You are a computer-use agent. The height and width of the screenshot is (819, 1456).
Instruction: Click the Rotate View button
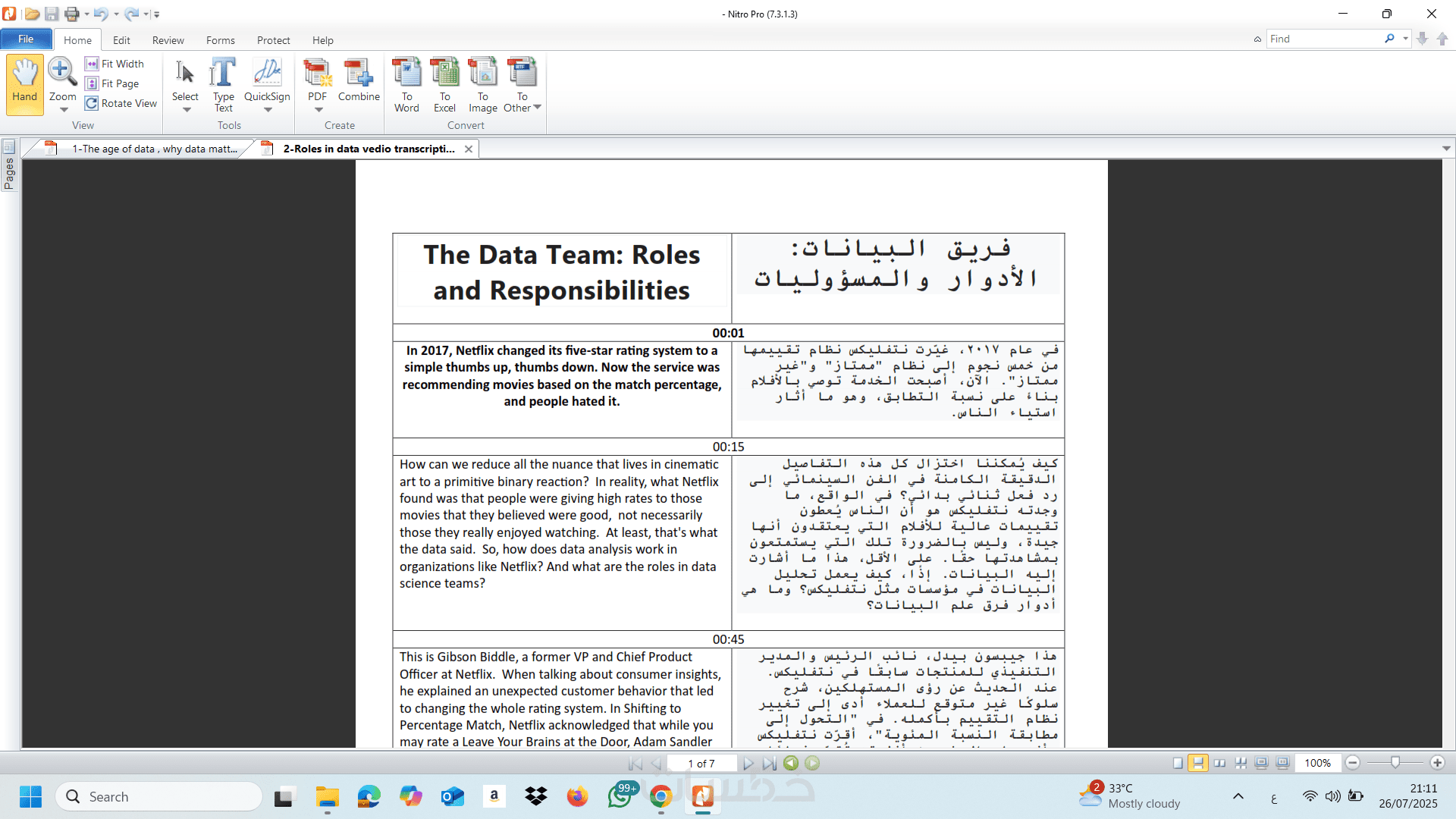click(x=121, y=103)
